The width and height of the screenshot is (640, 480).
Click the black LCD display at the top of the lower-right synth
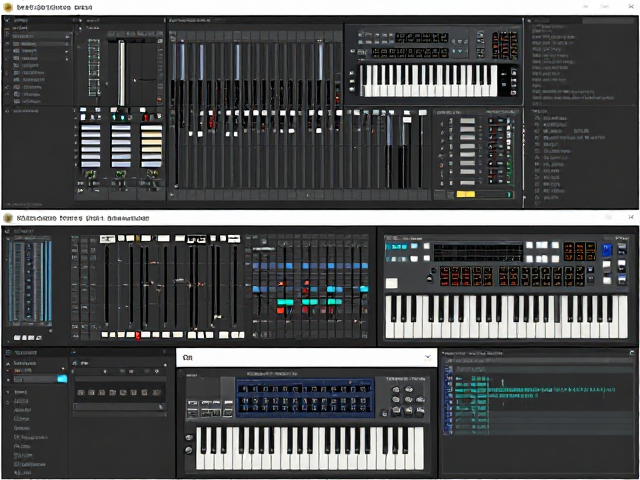[x=478, y=252]
